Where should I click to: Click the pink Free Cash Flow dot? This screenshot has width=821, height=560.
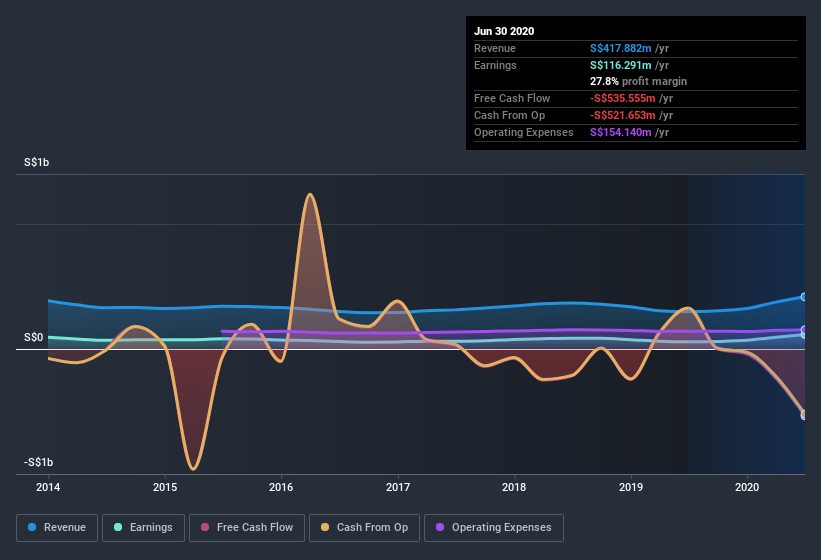click(205, 527)
